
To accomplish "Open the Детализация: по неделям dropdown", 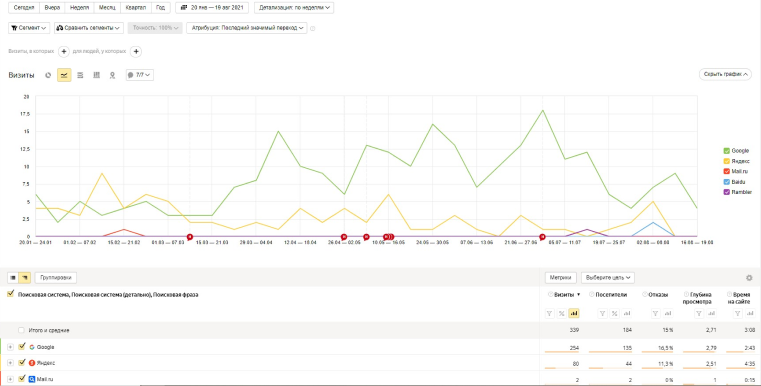I will (x=294, y=8).
